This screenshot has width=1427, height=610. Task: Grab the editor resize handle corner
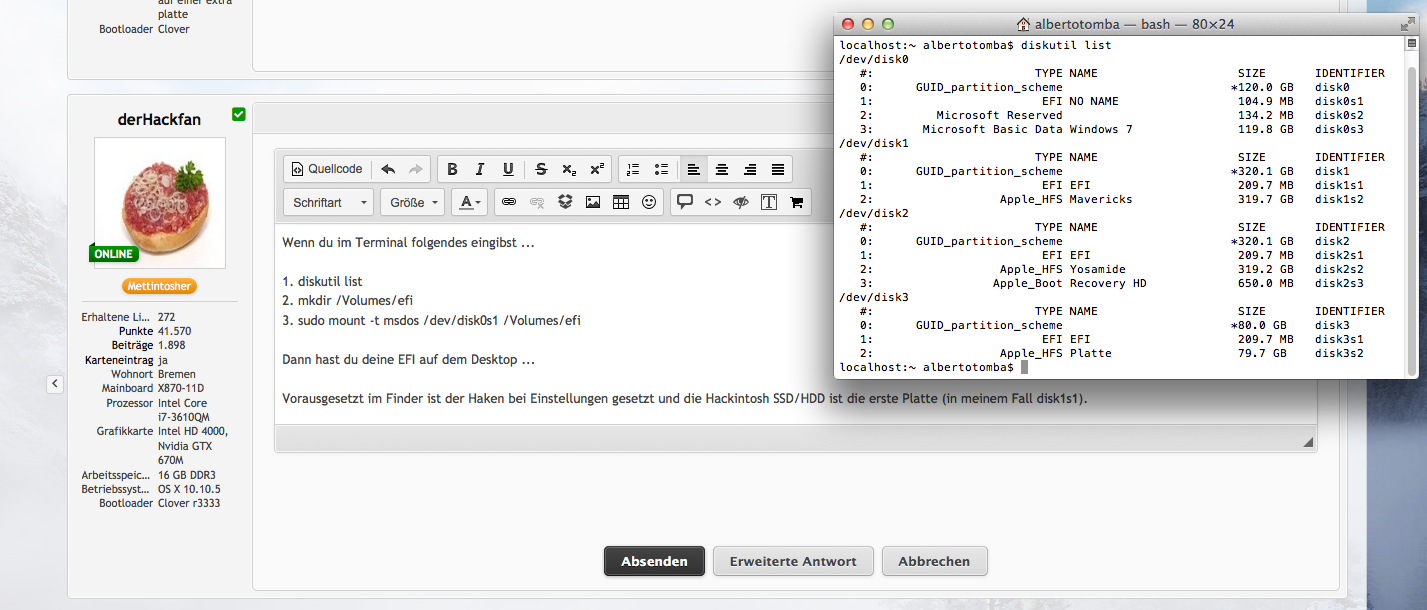(1307, 441)
